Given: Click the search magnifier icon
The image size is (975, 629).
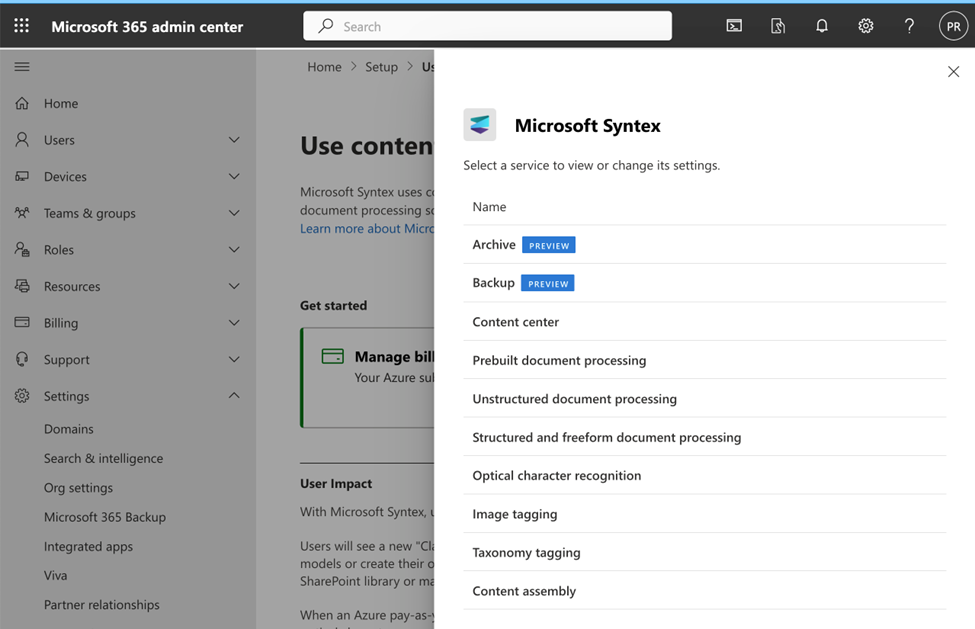Looking at the screenshot, I should click(x=326, y=25).
